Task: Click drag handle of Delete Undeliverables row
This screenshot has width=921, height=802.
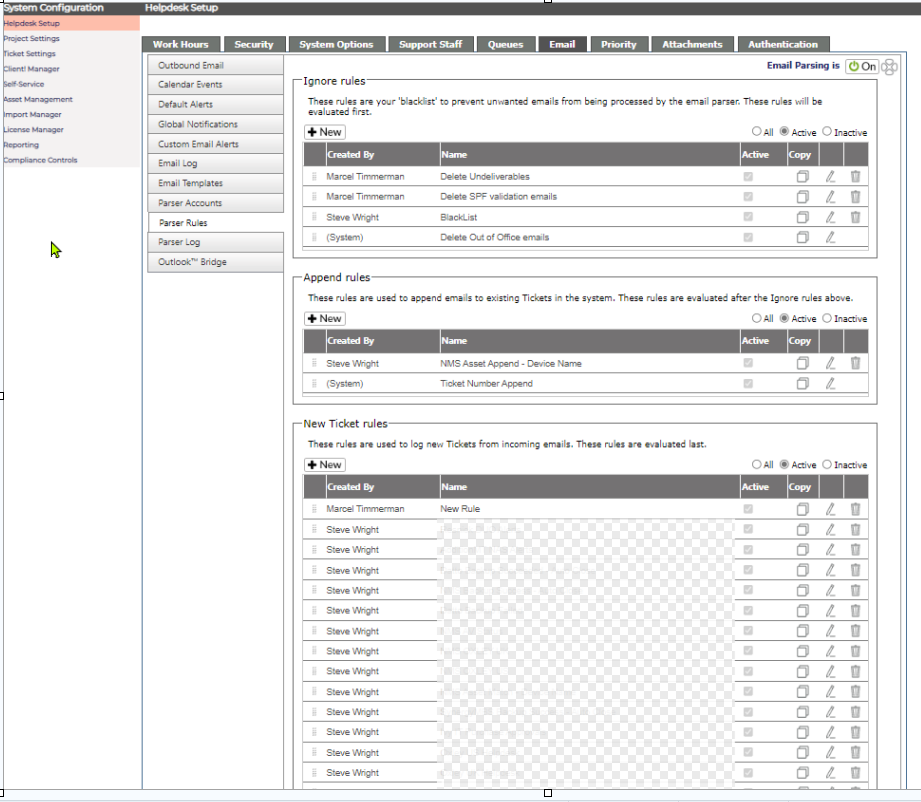Action: coord(314,176)
